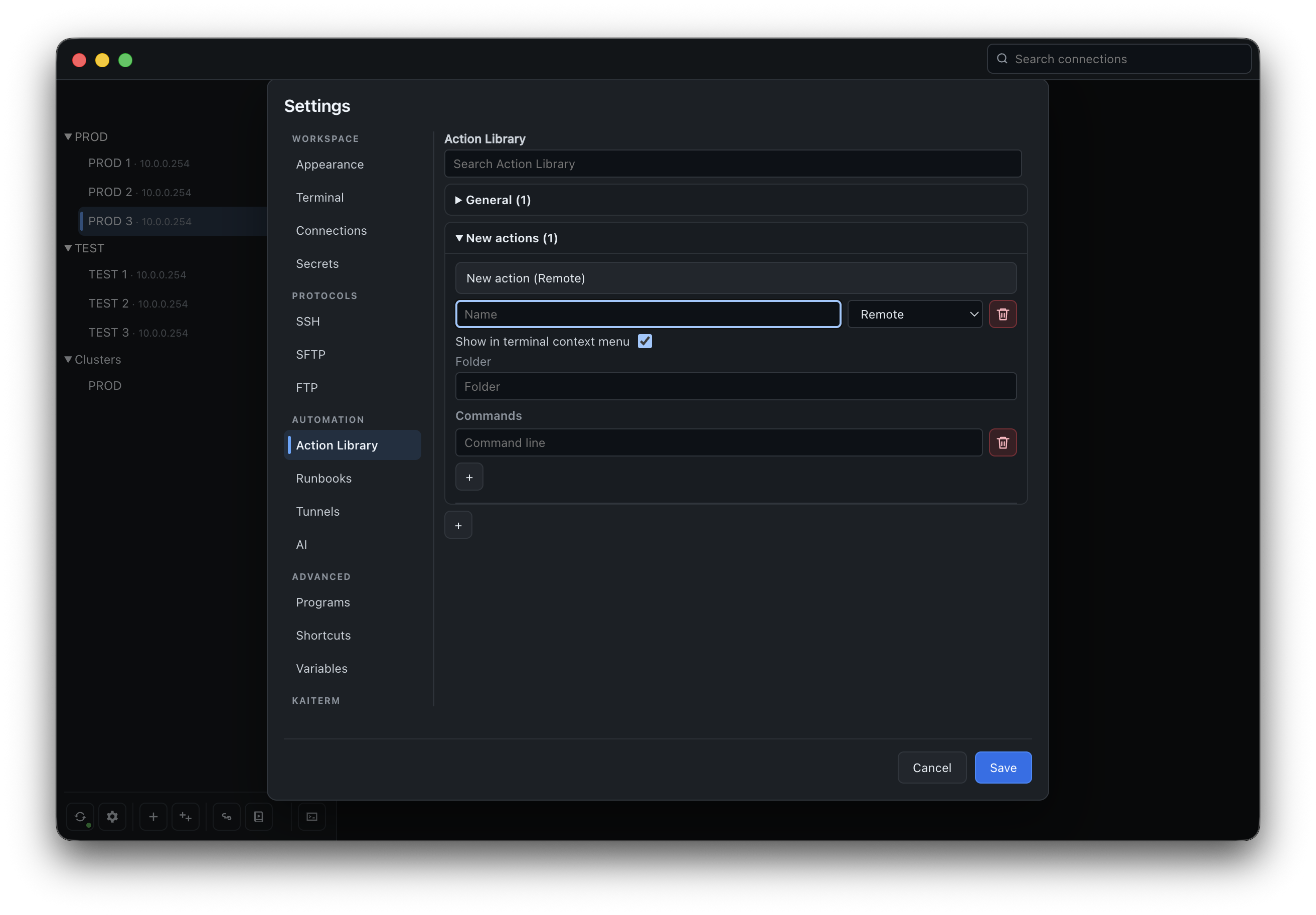Click the terminal prompt icon in bottom toolbar
The height and width of the screenshot is (915, 1316).
312,816
